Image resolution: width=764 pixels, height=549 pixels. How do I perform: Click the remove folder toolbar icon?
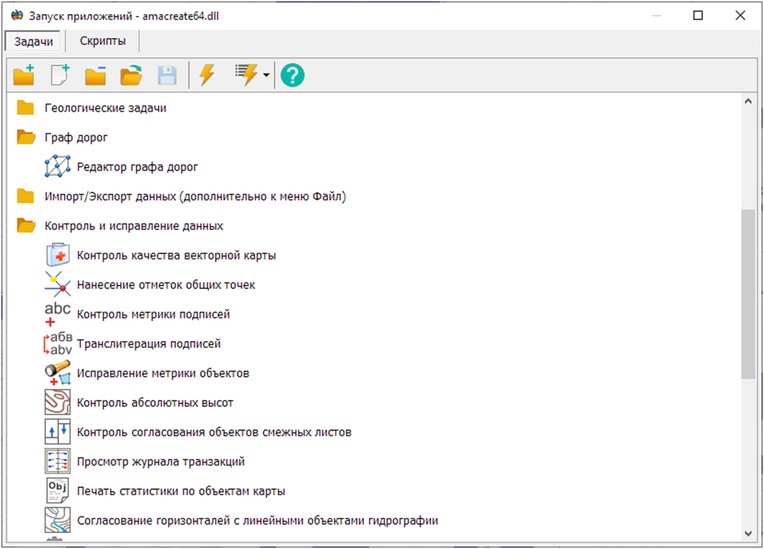pos(96,75)
